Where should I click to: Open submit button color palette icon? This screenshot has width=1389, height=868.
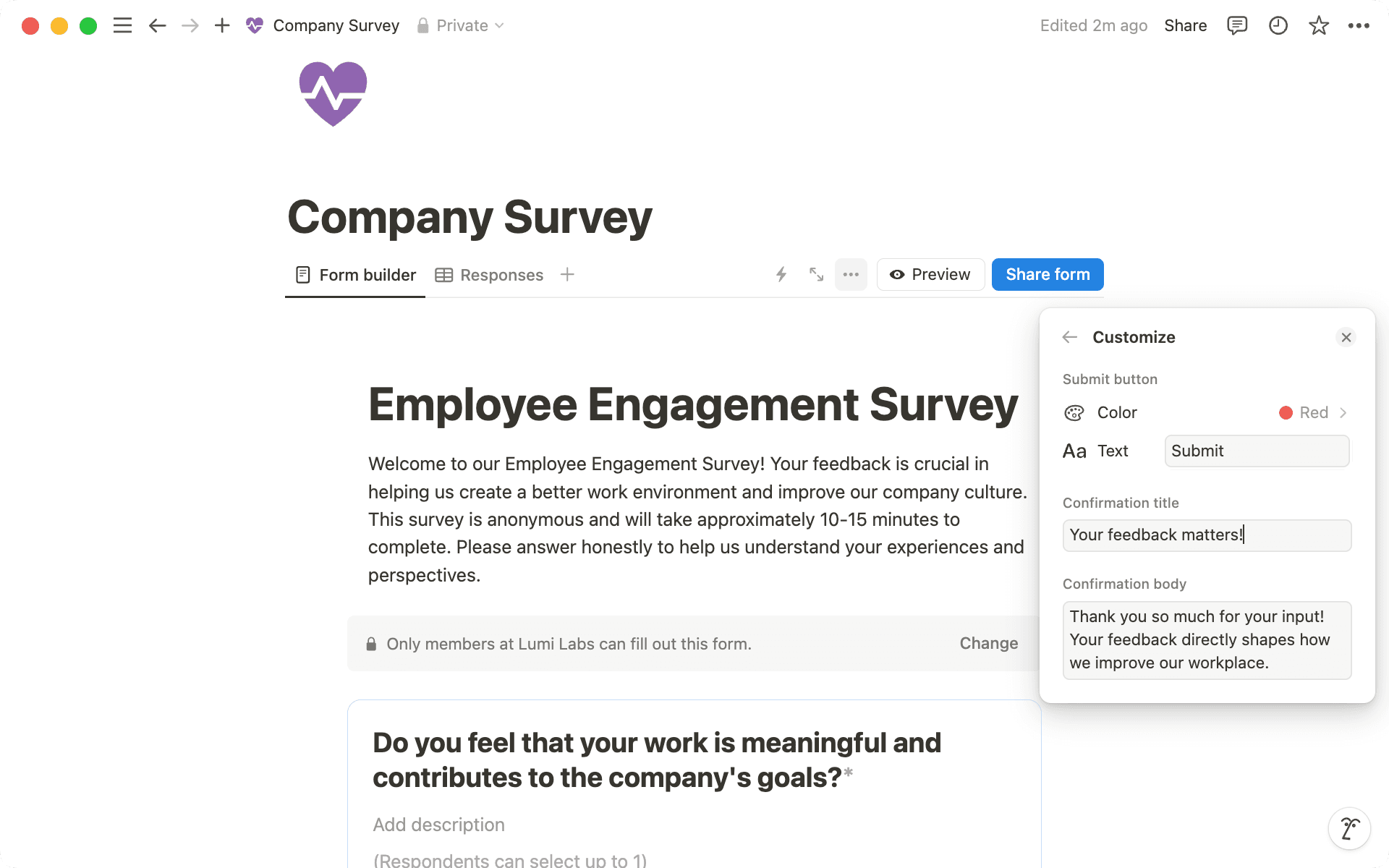(1075, 412)
